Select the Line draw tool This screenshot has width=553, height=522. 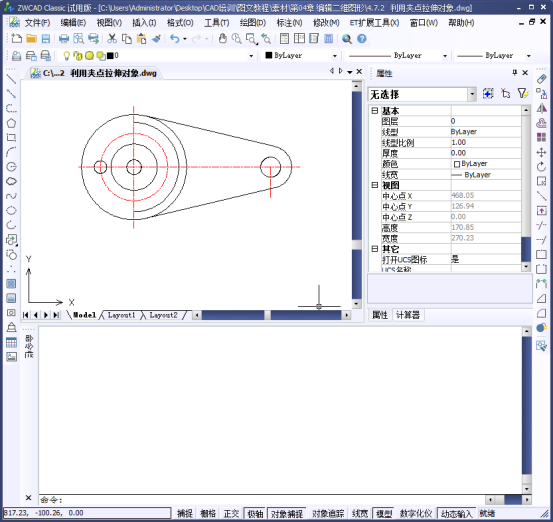[11, 79]
